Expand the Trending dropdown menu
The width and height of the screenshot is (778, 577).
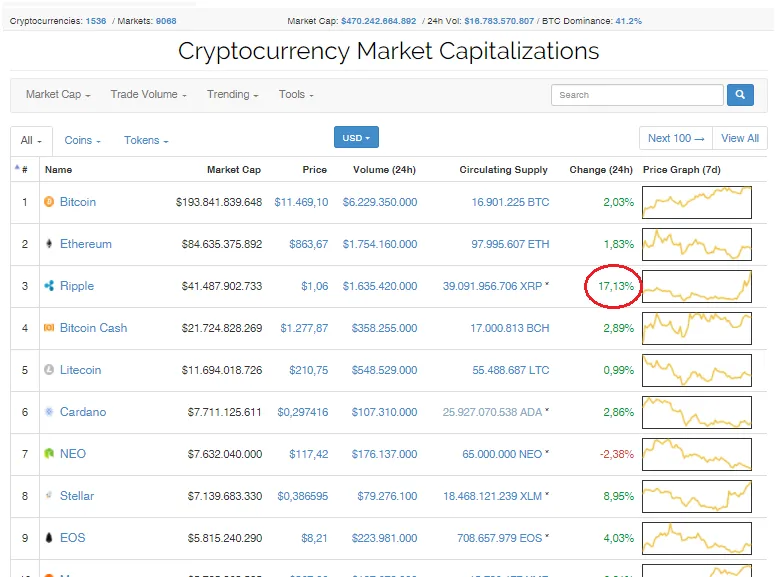232,94
